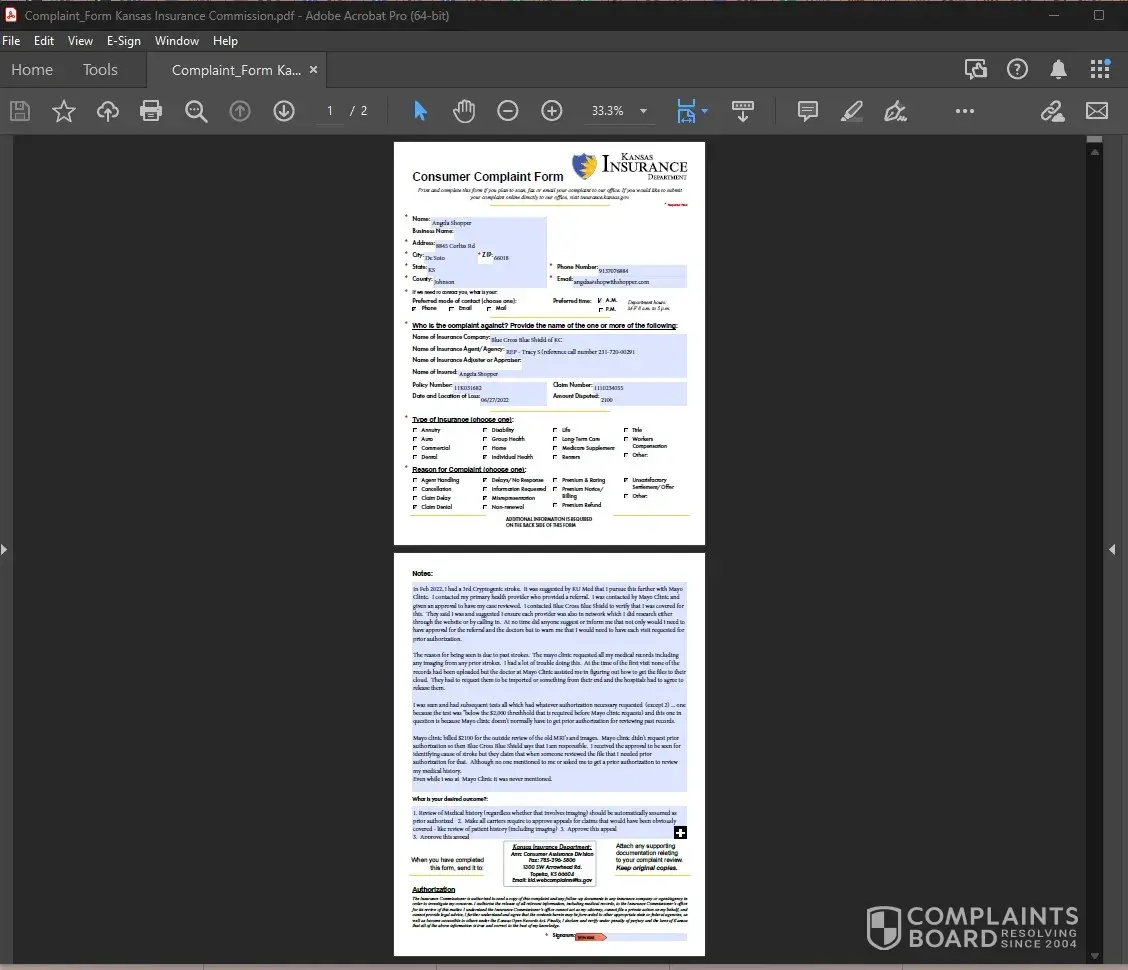Screen dimensions: 1128x970
Task: Close the Complaint_Form document tab
Action: [x=313, y=70]
